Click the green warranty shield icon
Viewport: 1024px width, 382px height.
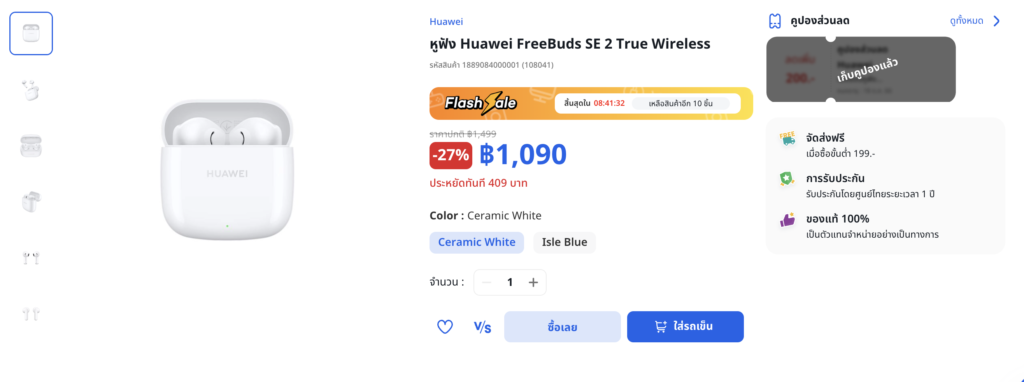(788, 180)
